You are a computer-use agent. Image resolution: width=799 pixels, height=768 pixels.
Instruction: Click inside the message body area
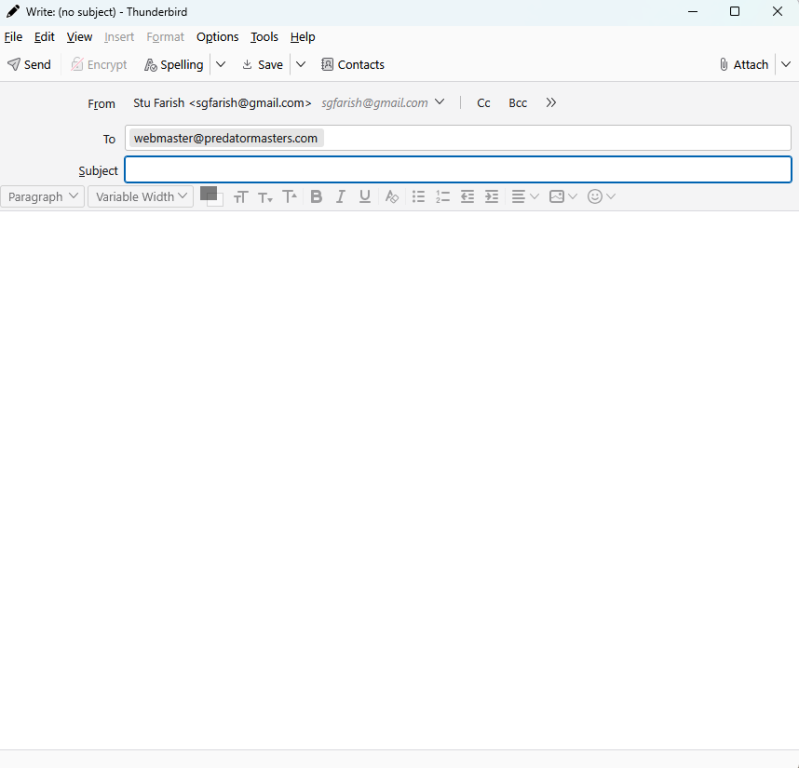[x=400, y=479]
